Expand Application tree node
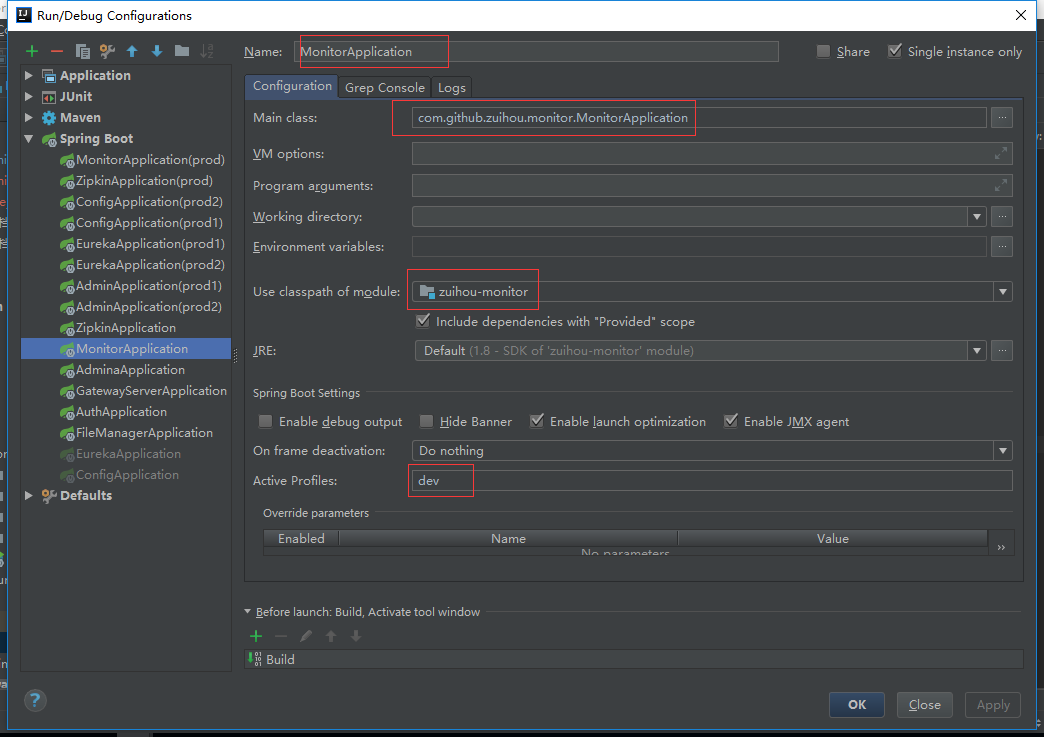The height and width of the screenshot is (737, 1044). [x=29, y=75]
